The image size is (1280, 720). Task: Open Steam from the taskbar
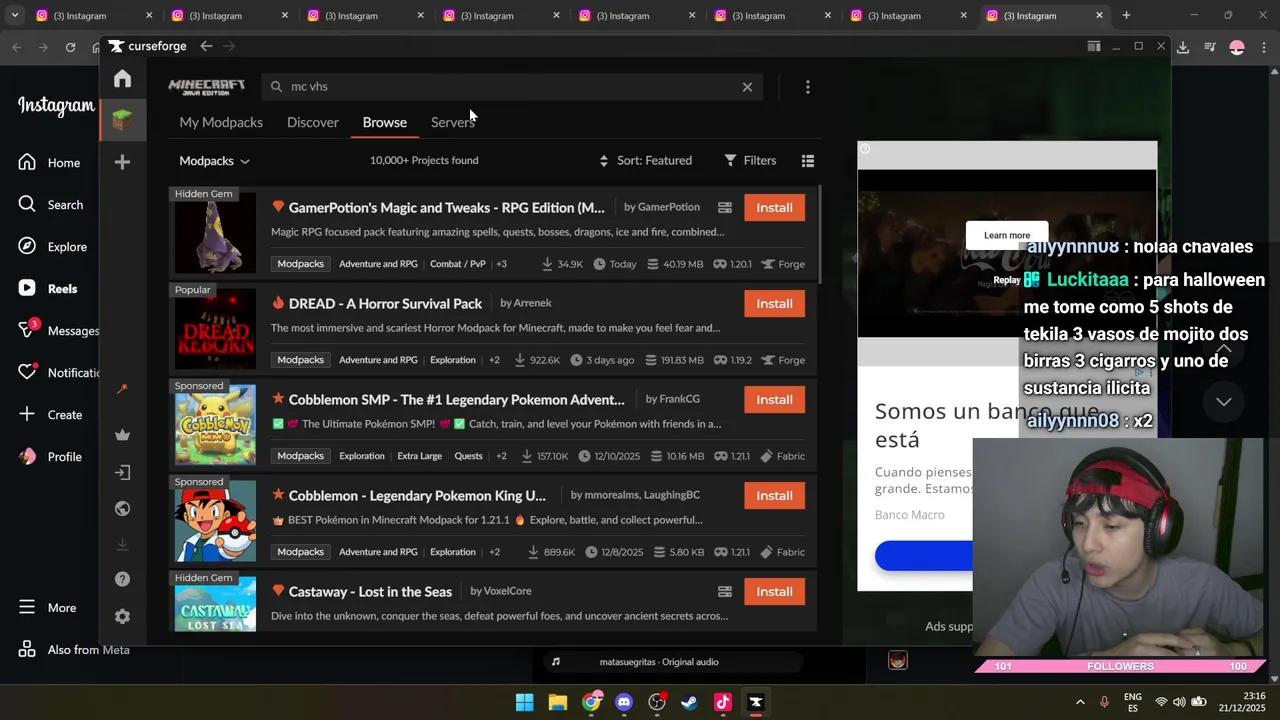(x=690, y=702)
